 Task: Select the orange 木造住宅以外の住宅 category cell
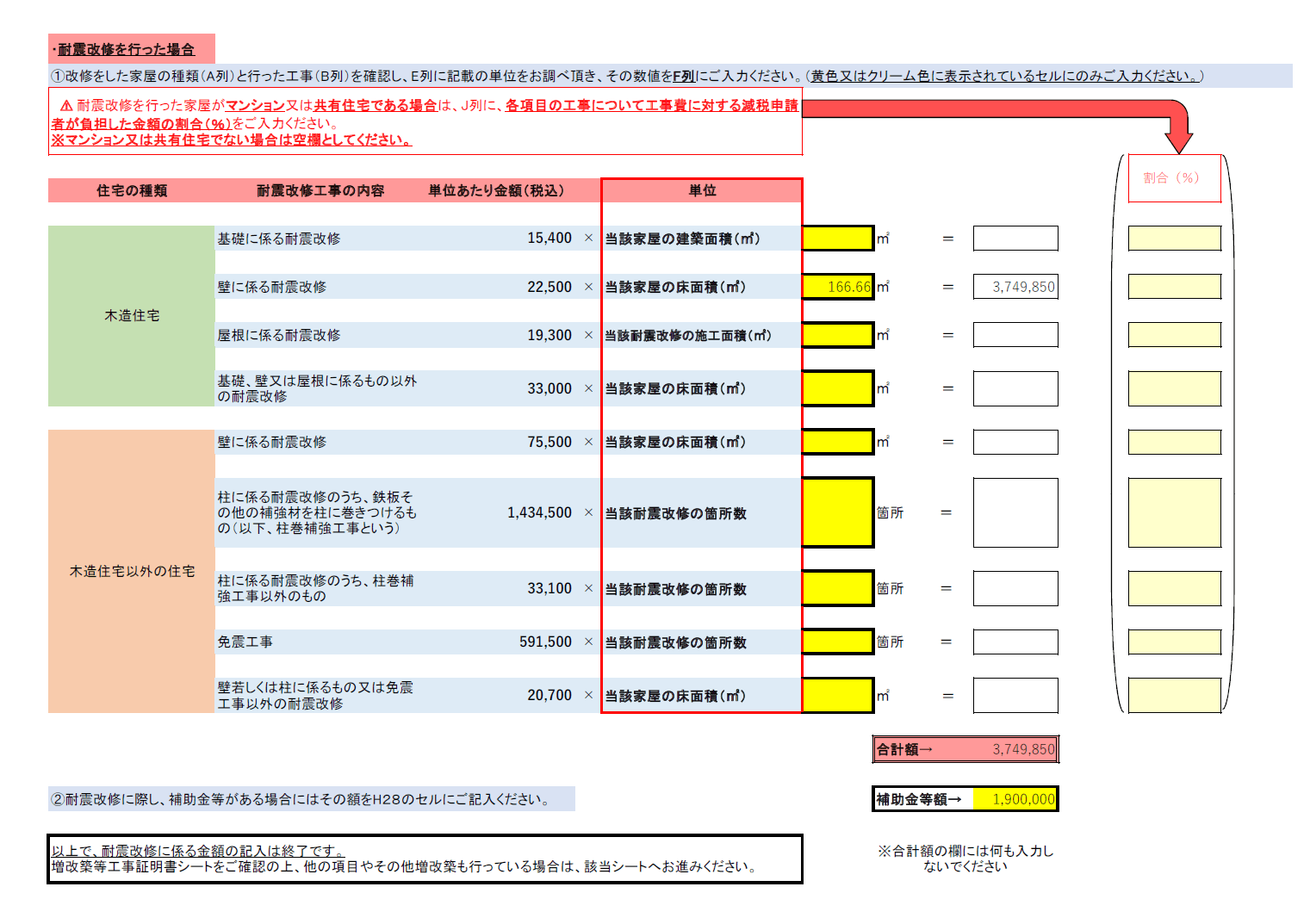click(132, 571)
